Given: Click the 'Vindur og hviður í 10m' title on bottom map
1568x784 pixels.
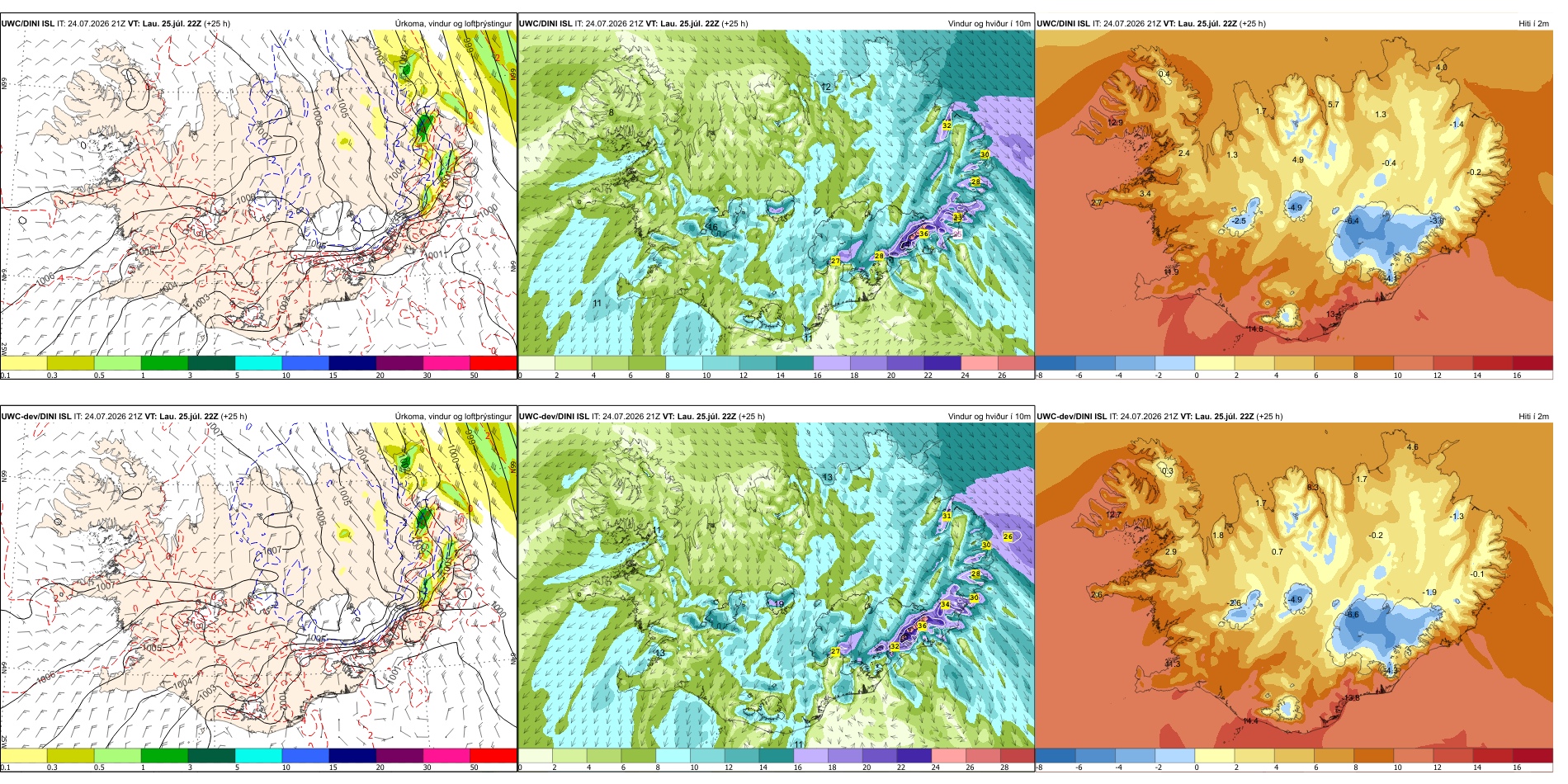Looking at the screenshot, I should [989, 417].
